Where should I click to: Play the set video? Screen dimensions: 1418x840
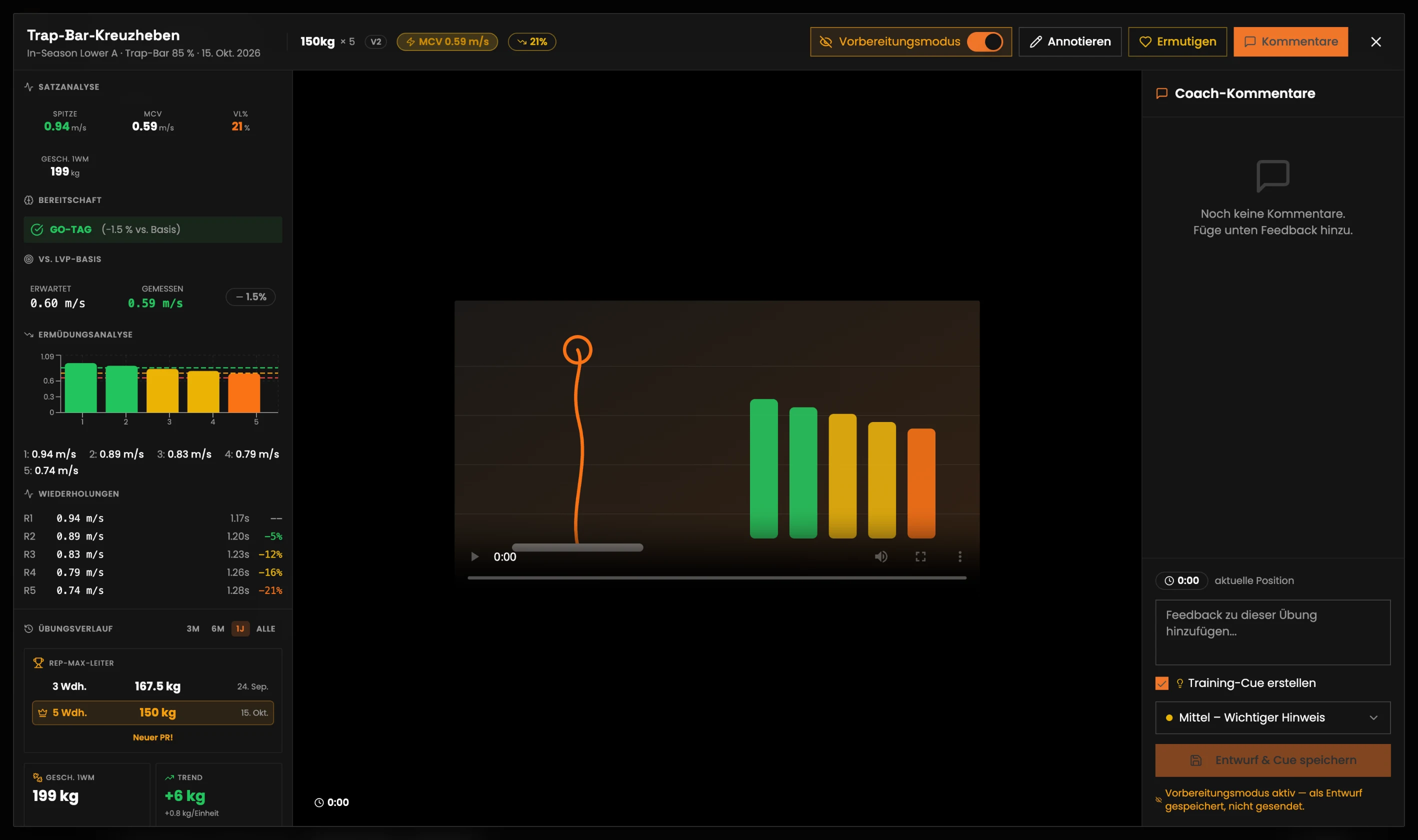pos(474,556)
